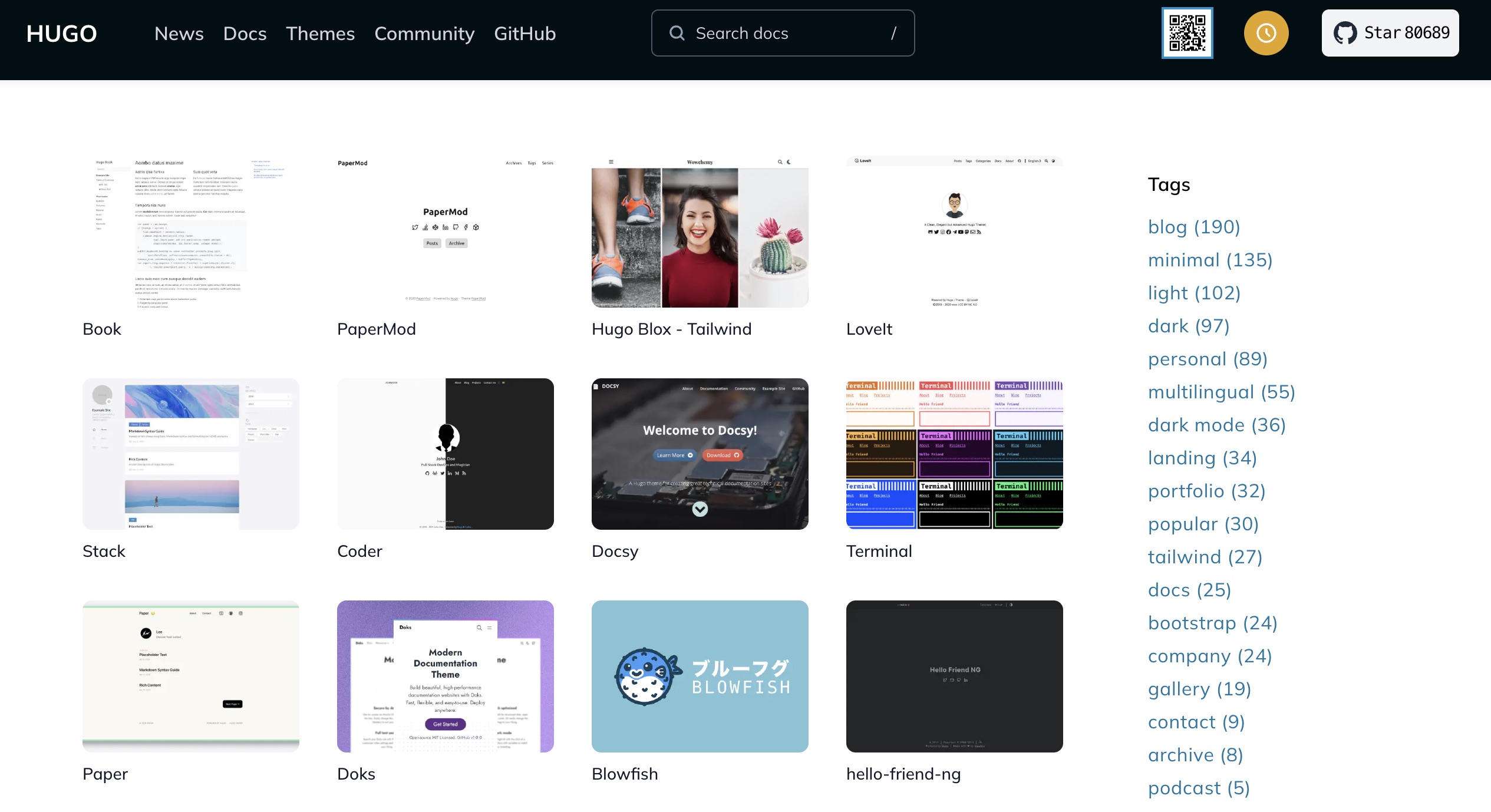Click the Docsy theme title
Image resolution: width=1491 pixels, height=812 pixels.
pyautogui.click(x=615, y=552)
